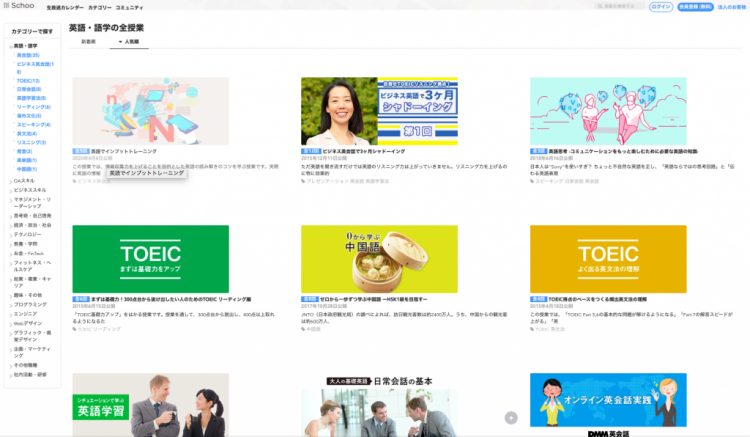Open the 英語でインプットトレーニング thumbnail

click(x=151, y=111)
